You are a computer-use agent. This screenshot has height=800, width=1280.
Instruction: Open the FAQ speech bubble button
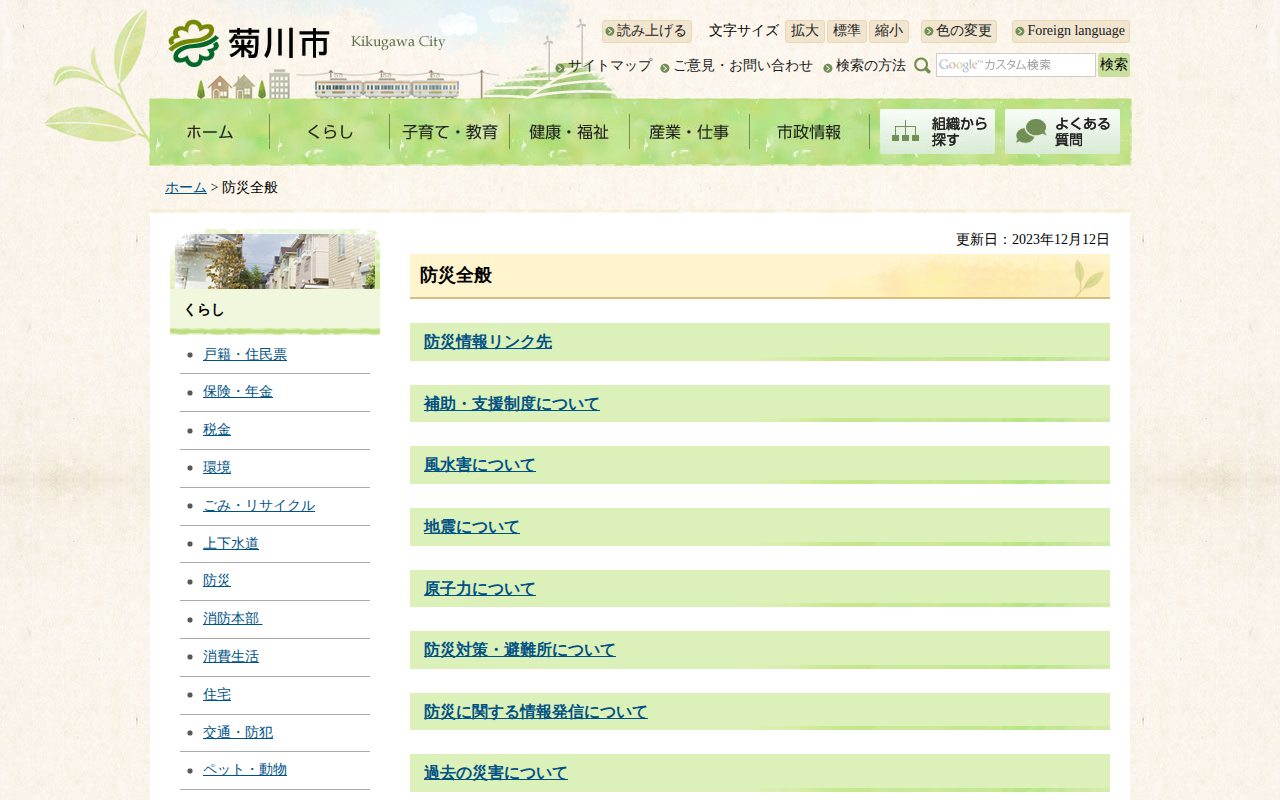coord(1062,132)
